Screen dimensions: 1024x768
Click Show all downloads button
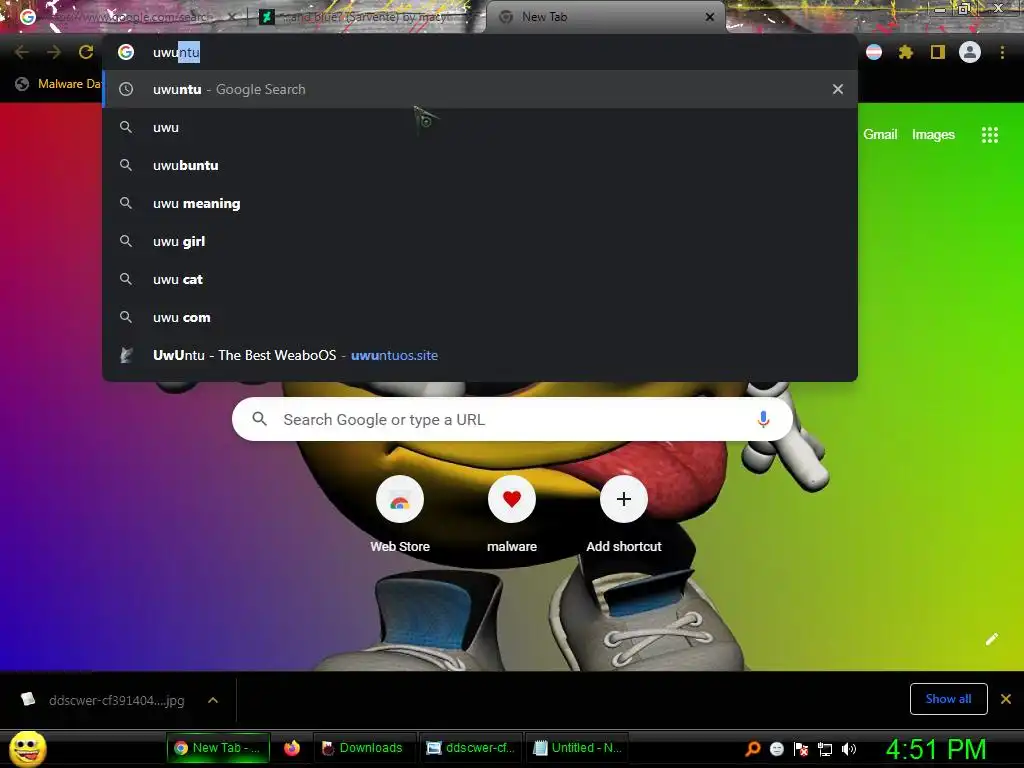(x=948, y=699)
